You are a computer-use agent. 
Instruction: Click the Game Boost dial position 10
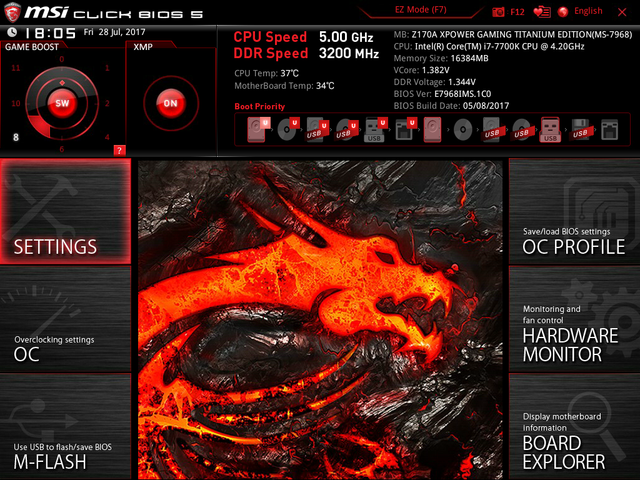pos(16,103)
